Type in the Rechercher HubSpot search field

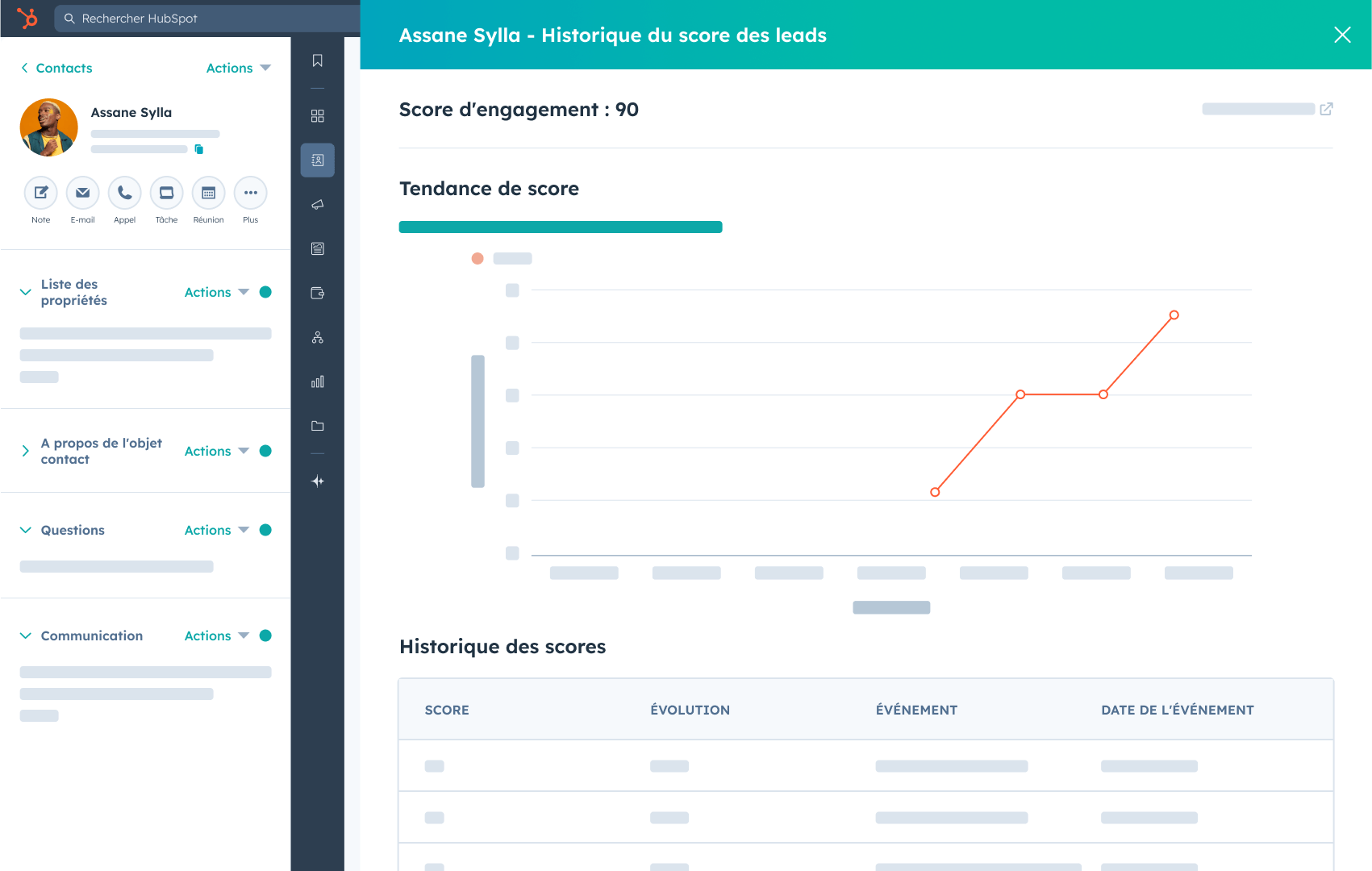(x=210, y=19)
